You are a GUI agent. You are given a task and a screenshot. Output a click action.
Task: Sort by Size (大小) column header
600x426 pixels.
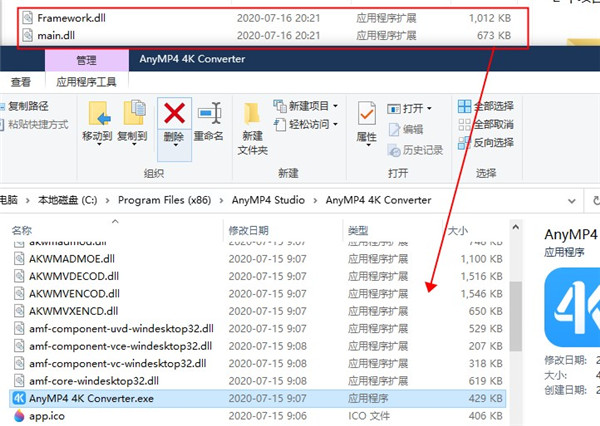(458, 230)
